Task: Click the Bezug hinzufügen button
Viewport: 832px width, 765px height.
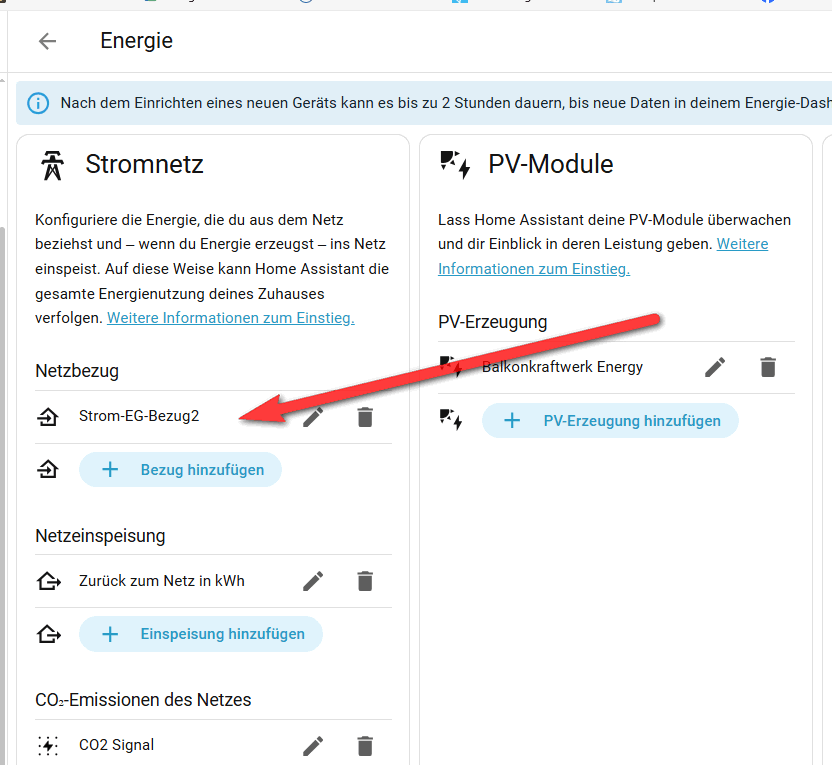Action: (180, 469)
